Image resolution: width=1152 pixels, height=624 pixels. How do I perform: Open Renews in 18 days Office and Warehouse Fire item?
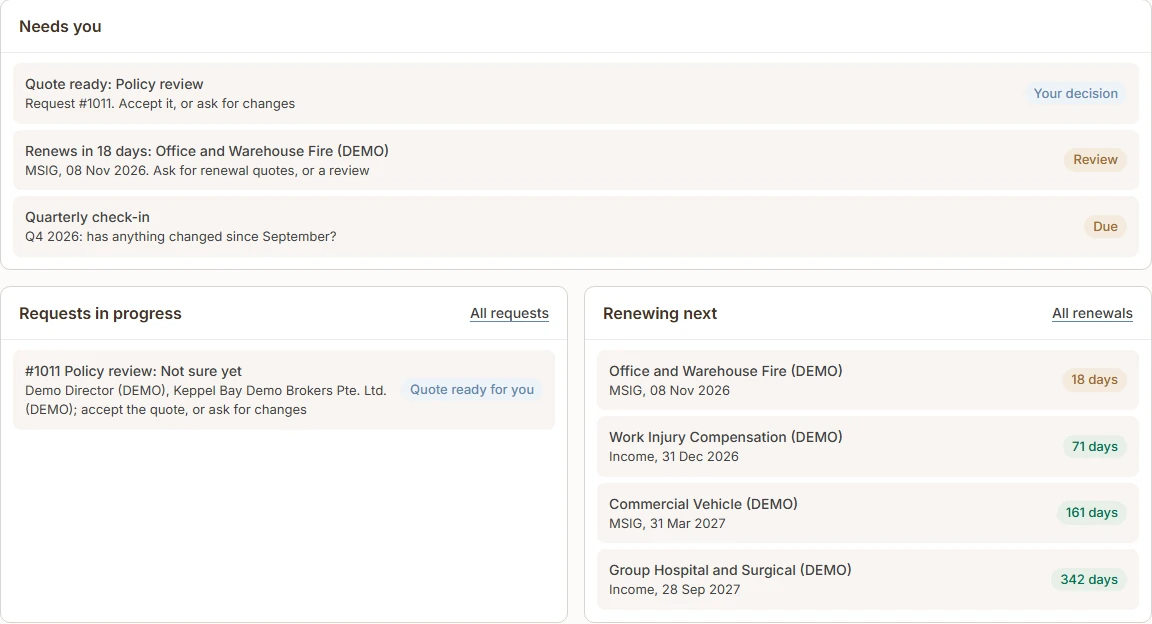(575, 160)
